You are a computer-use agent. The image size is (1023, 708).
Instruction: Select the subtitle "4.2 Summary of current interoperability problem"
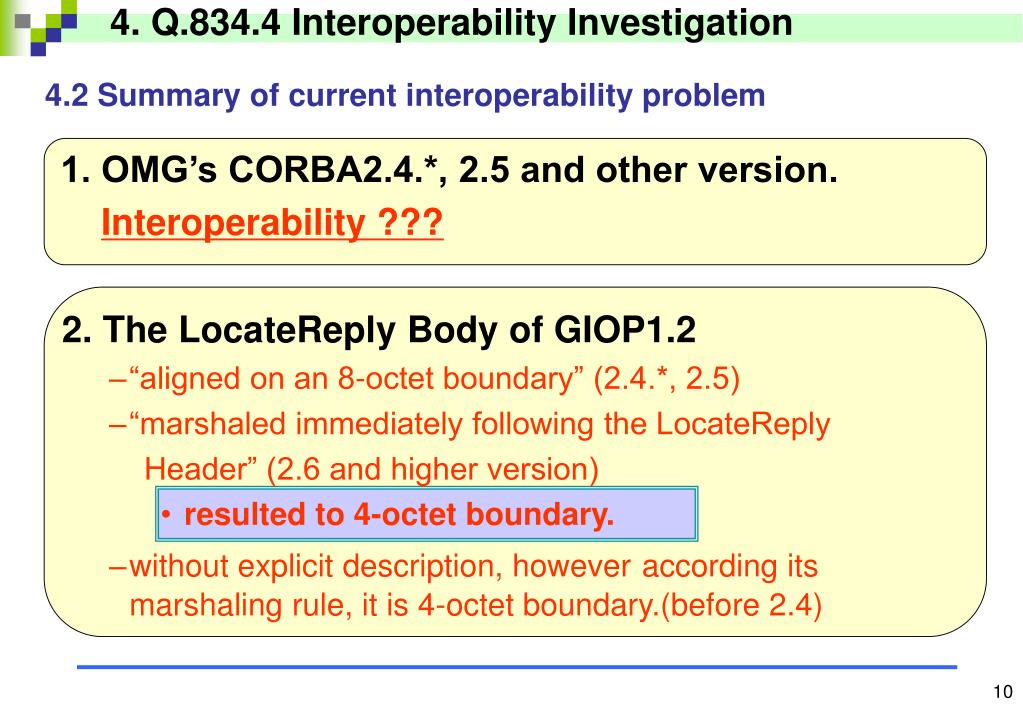click(405, 95)
